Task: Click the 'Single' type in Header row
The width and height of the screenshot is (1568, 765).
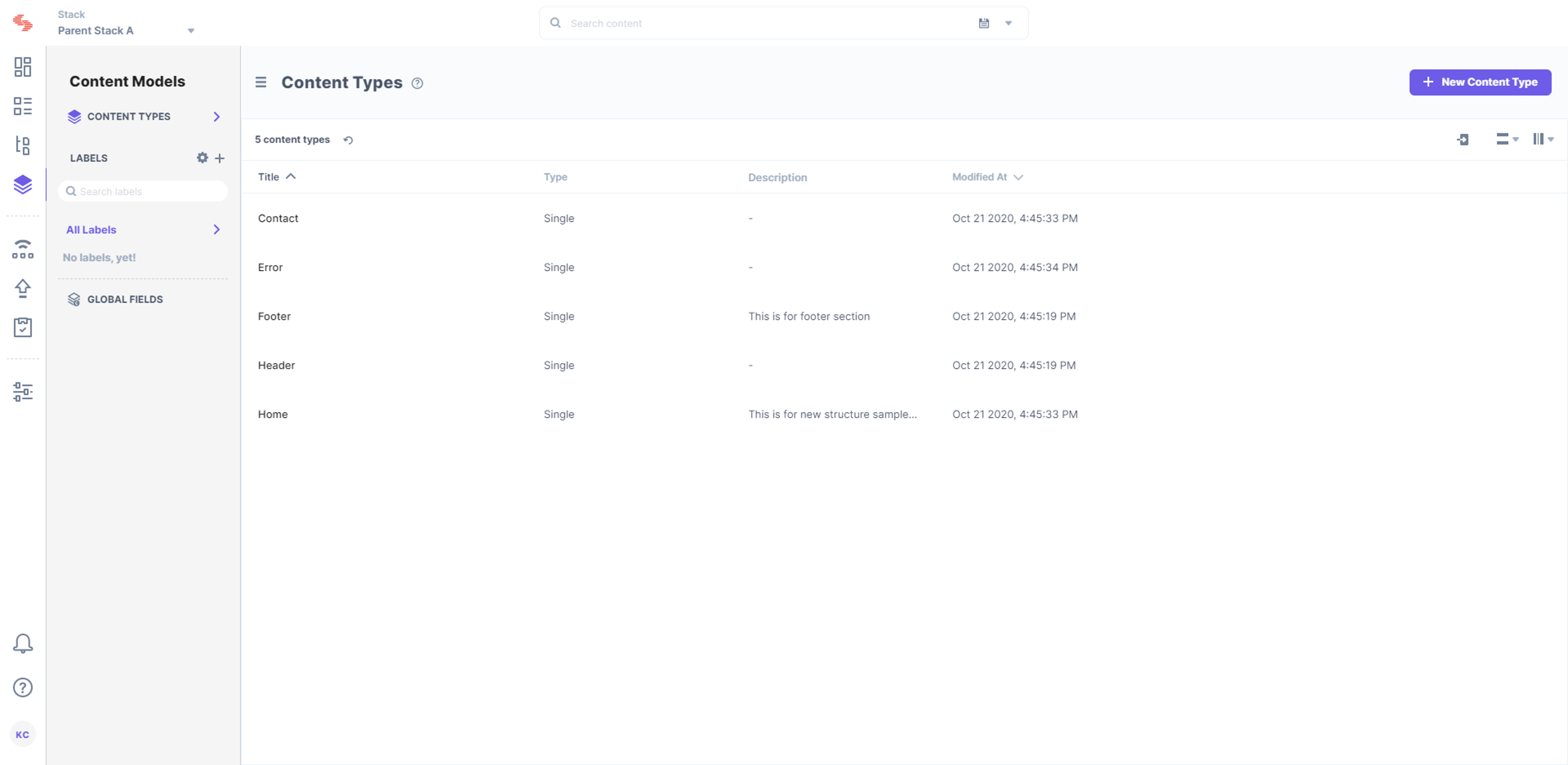Action: click(559, 365)
